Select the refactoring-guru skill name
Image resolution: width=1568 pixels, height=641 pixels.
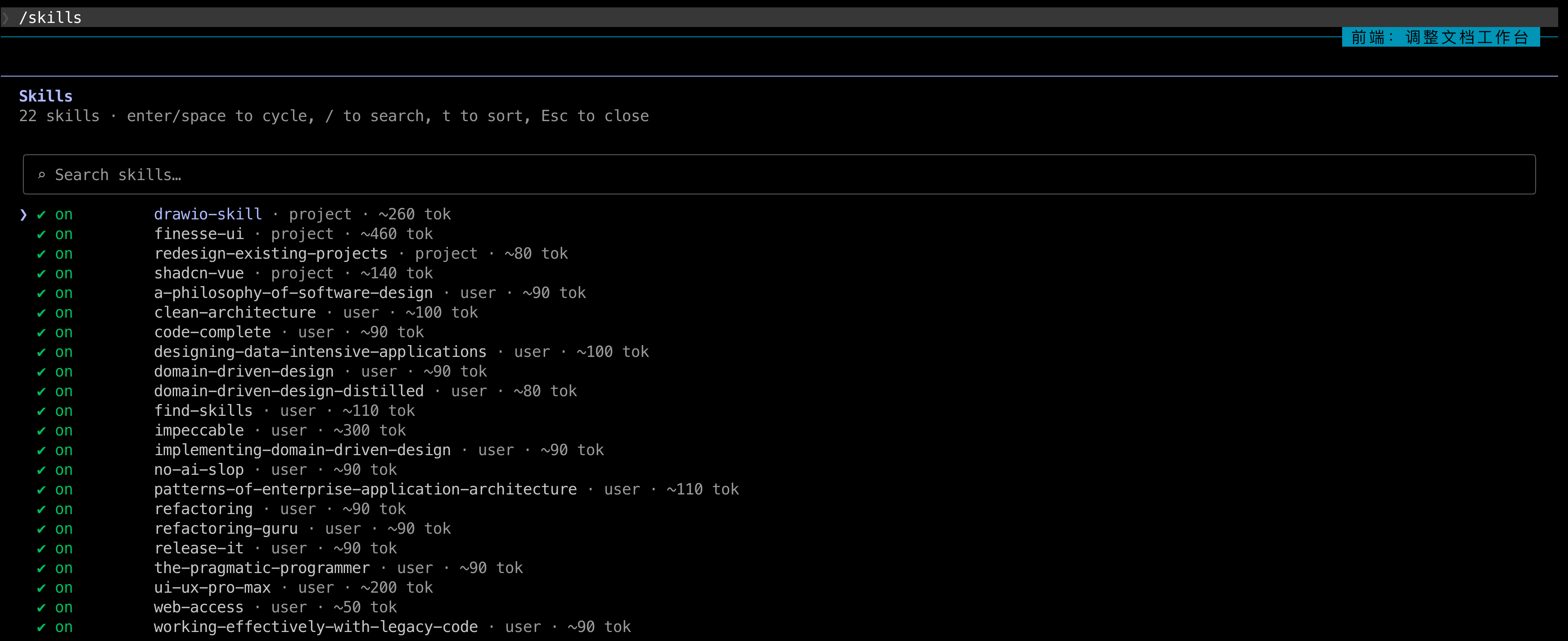click(x=226, y=528)
